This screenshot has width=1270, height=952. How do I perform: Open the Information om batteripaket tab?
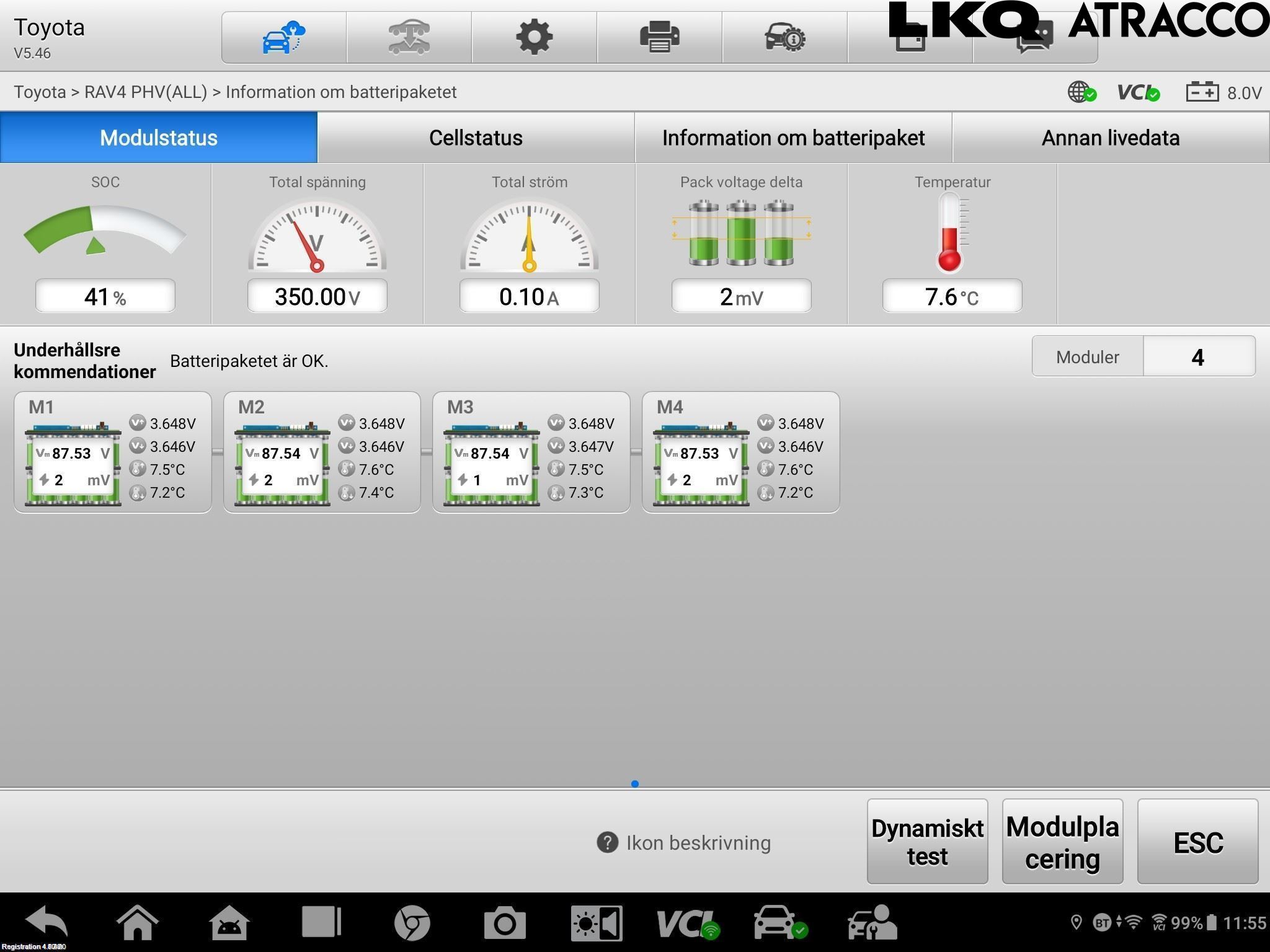(793, 138)
